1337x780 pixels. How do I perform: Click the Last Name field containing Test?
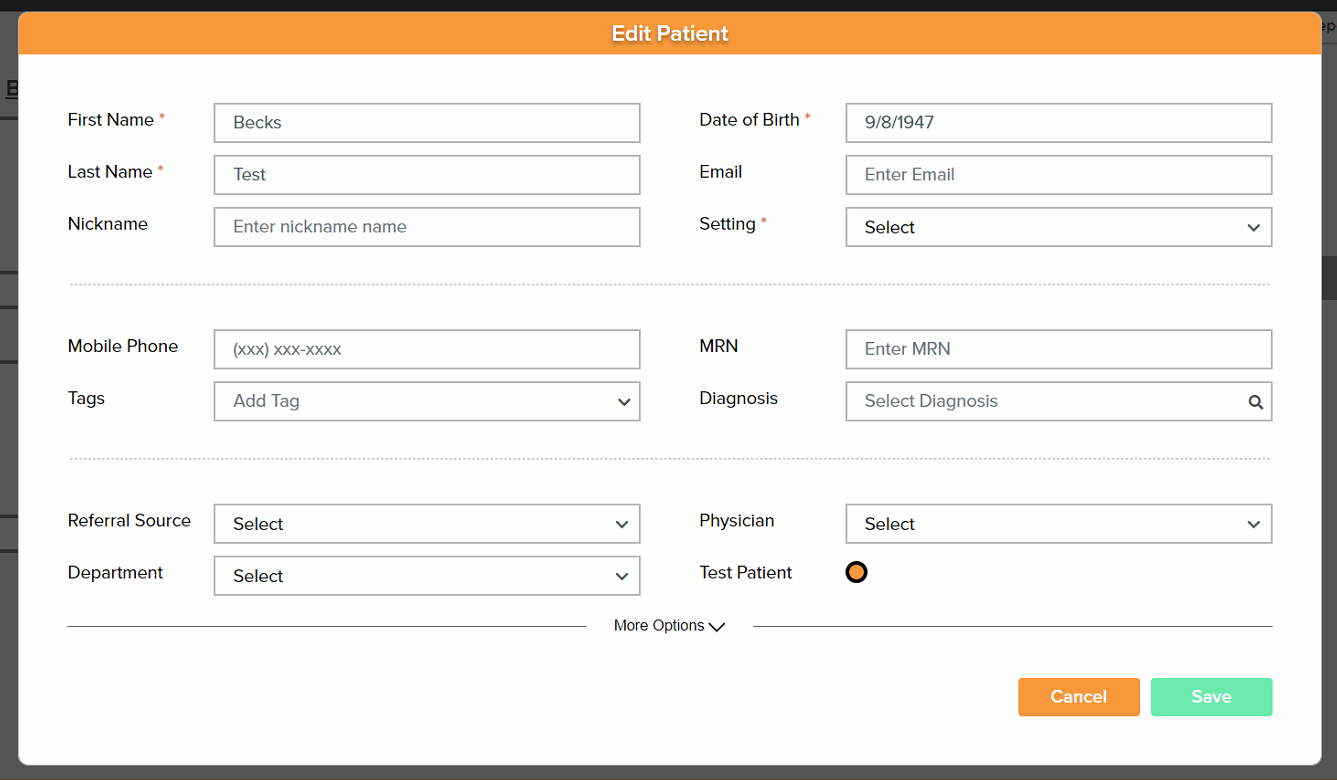pos(427,174)
